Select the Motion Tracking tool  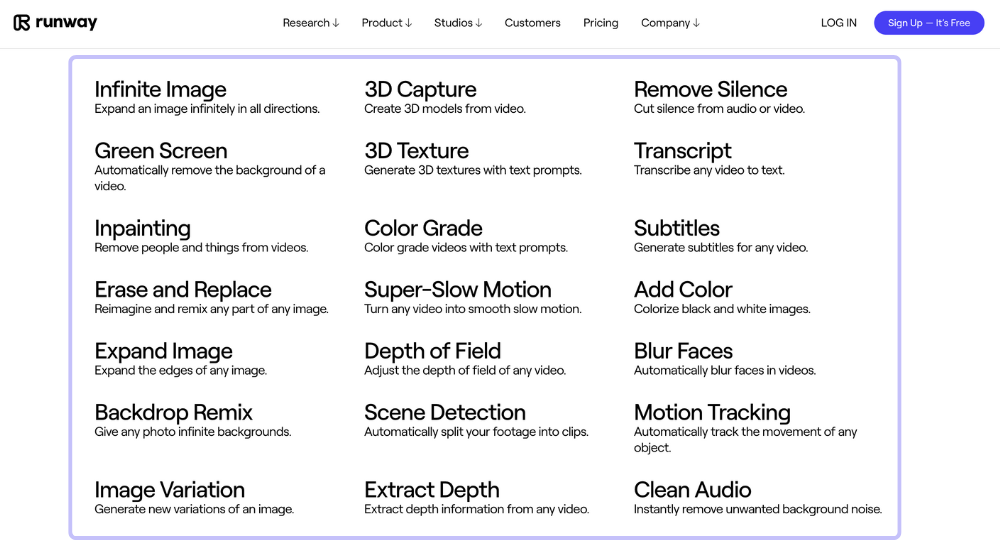tap(712, 412)
